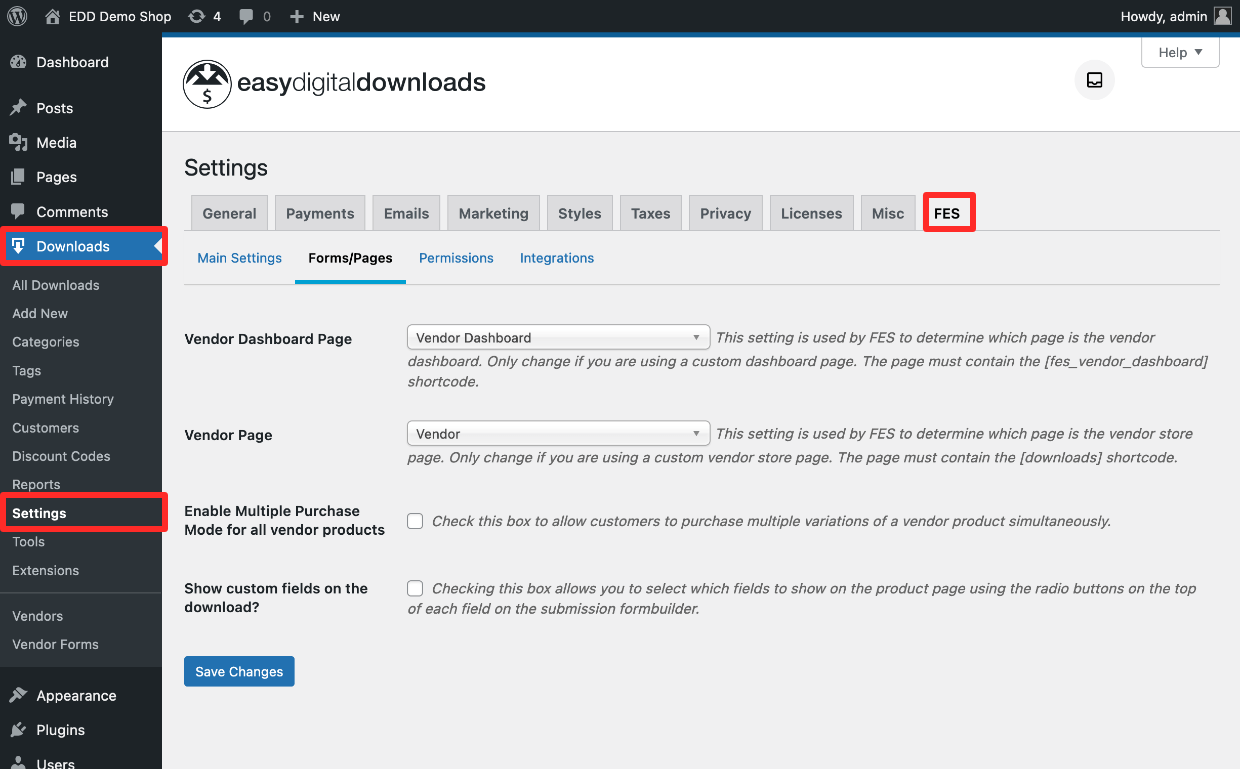This screenshot has height=769, width=1240.
Task: Go to Vendors submenu
Action: (x=38, y=616)
